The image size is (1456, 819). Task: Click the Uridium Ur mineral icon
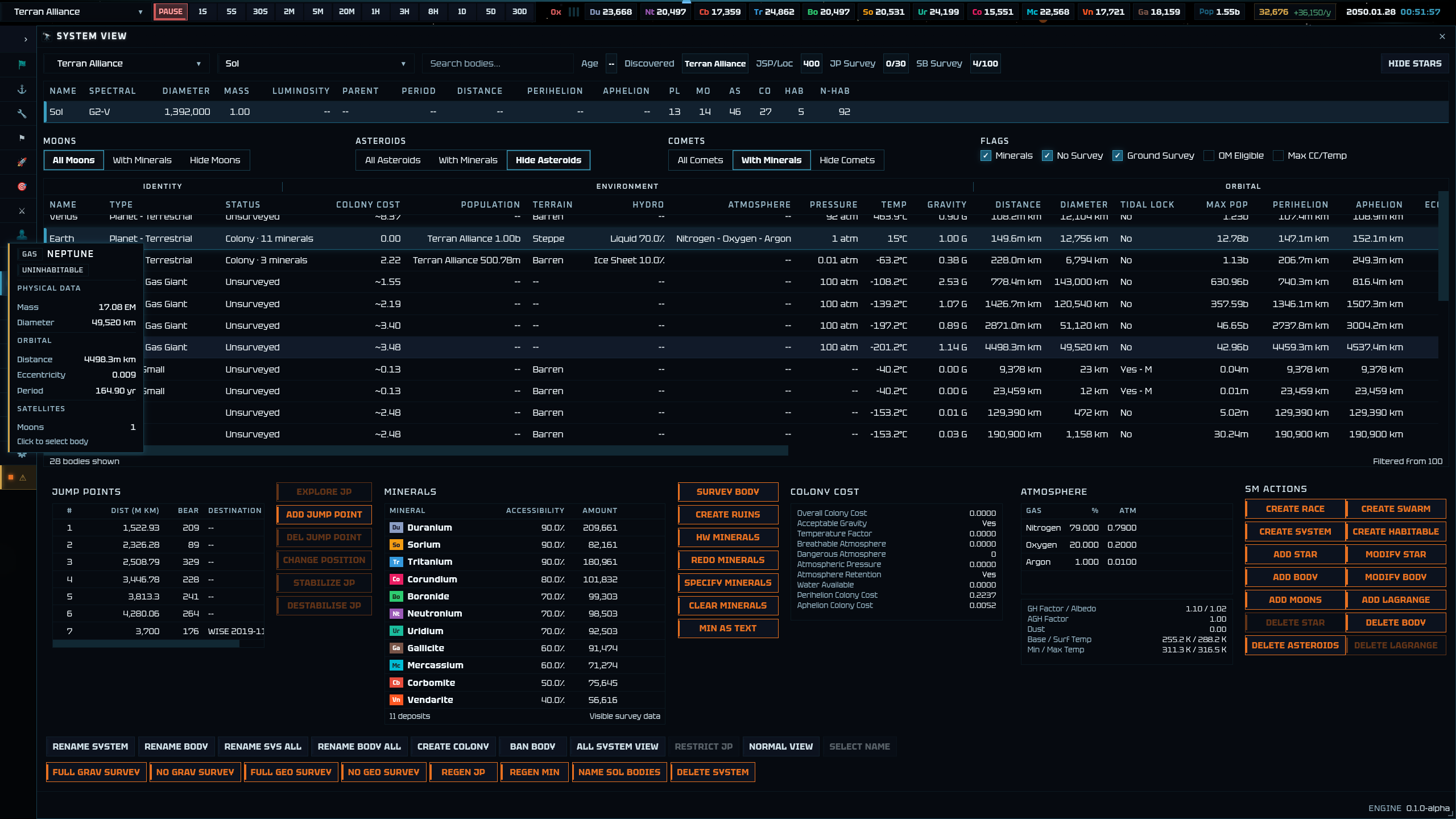(x=396, y=631)
